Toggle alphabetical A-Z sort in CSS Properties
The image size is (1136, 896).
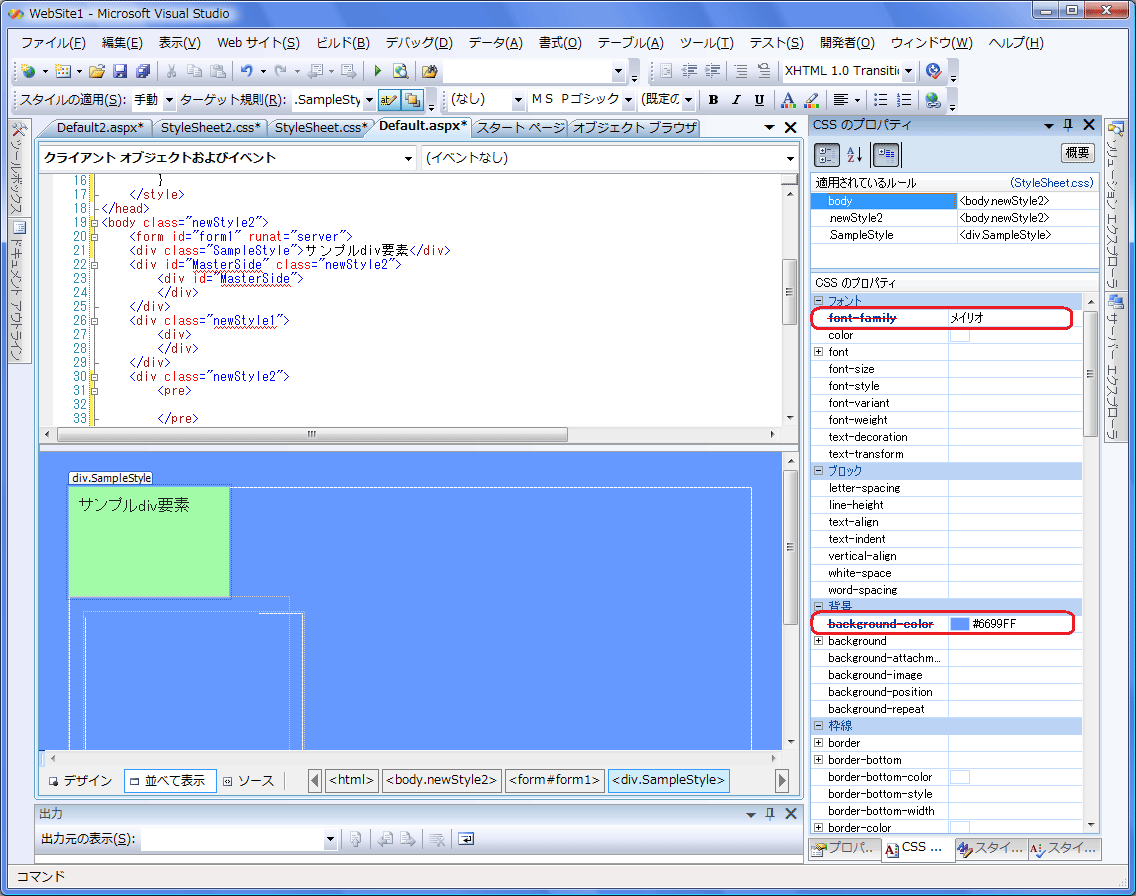tap(855, 154)
